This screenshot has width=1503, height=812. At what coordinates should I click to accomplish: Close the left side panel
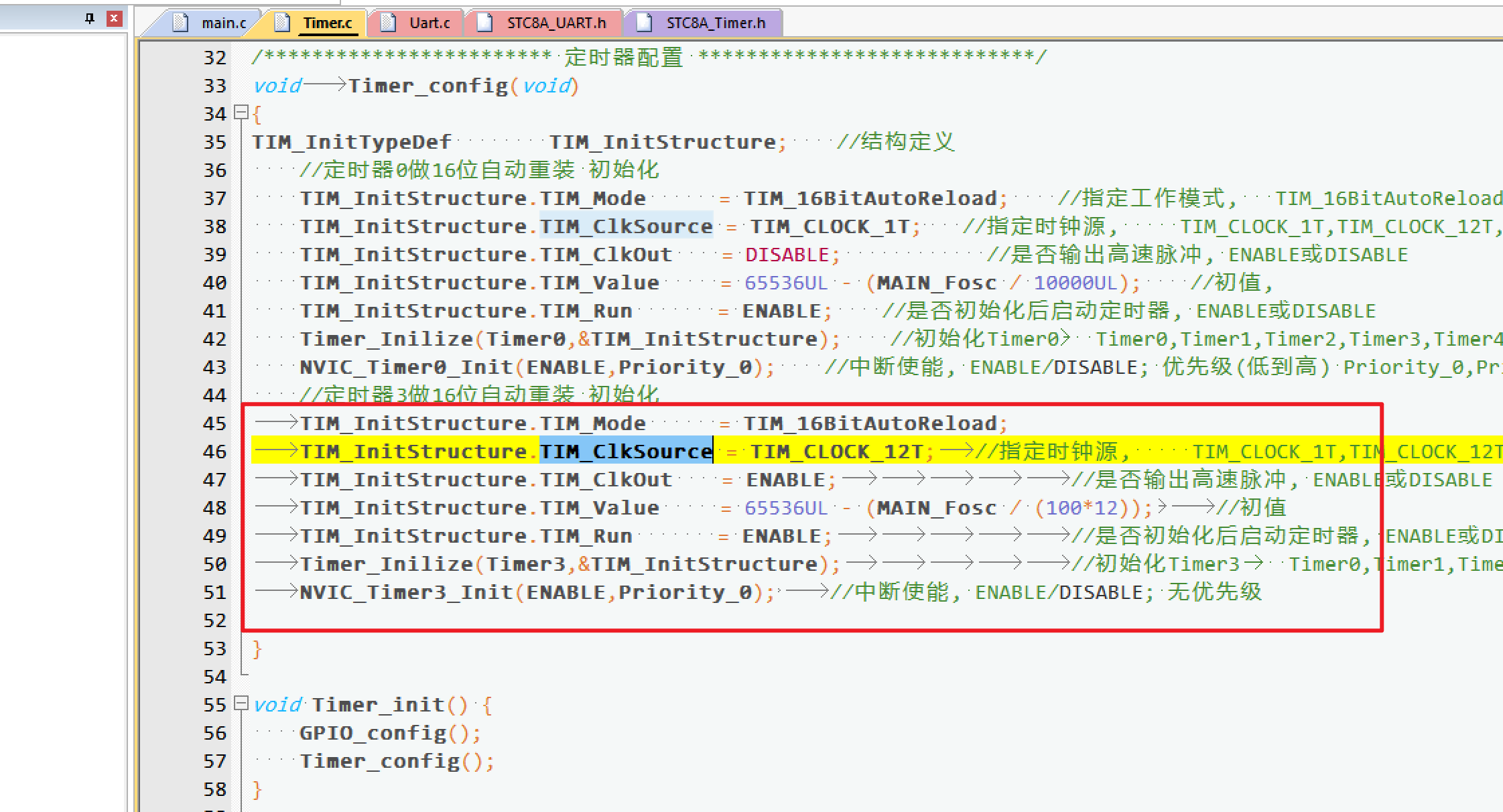[115, 18]
